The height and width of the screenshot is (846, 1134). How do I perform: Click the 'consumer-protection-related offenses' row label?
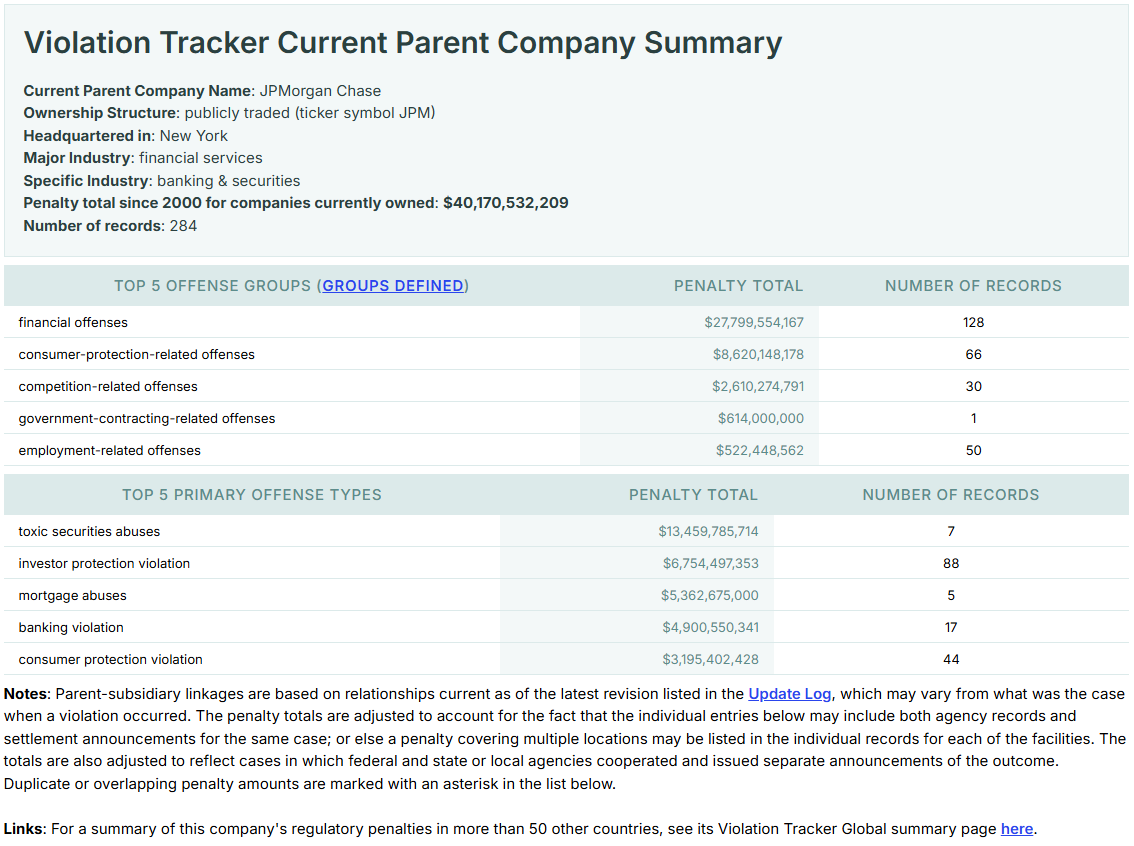[x=137, y=354]
